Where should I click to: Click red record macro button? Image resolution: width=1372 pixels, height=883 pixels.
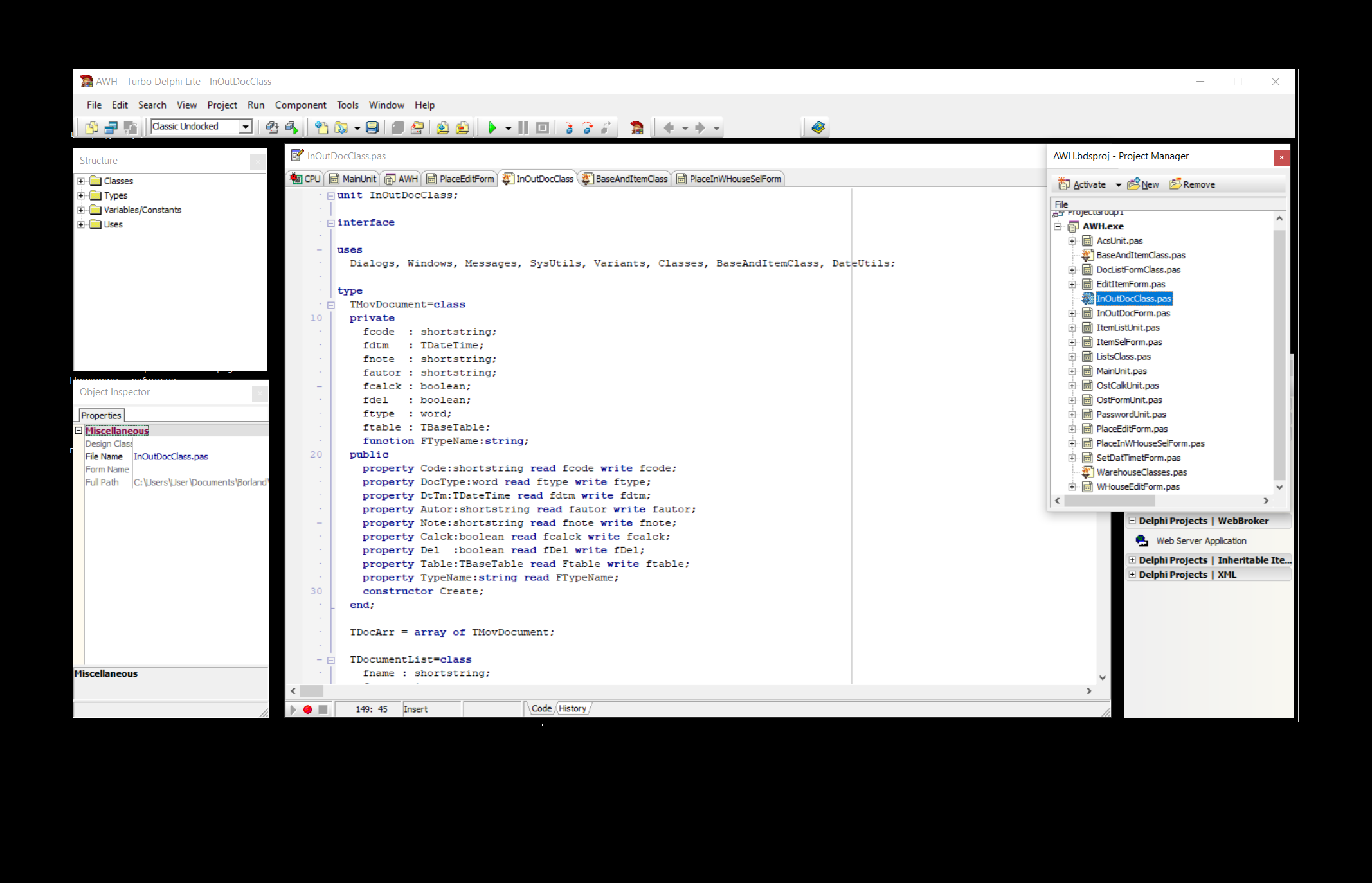point(308,709)
